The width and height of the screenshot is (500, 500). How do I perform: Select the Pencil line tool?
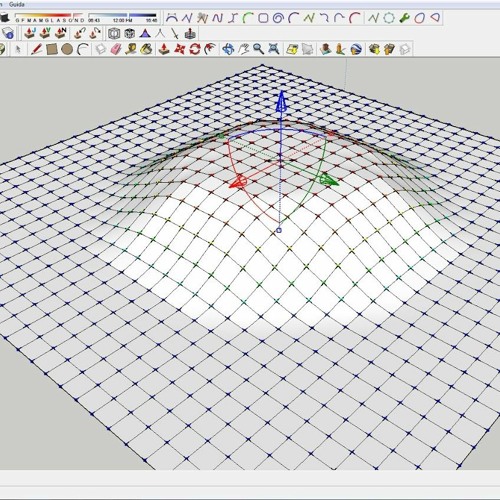coord(36,49)
